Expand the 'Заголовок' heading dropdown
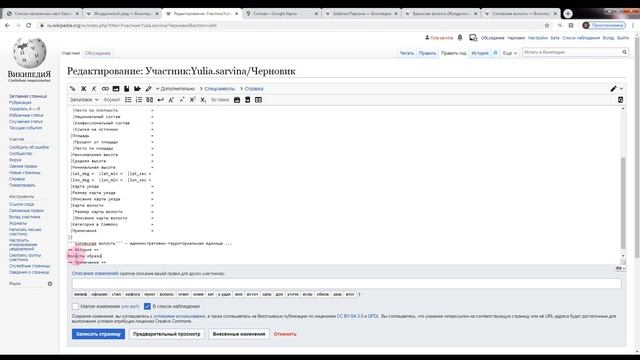This screenshot has height=360, width=640. pos(84,100)
